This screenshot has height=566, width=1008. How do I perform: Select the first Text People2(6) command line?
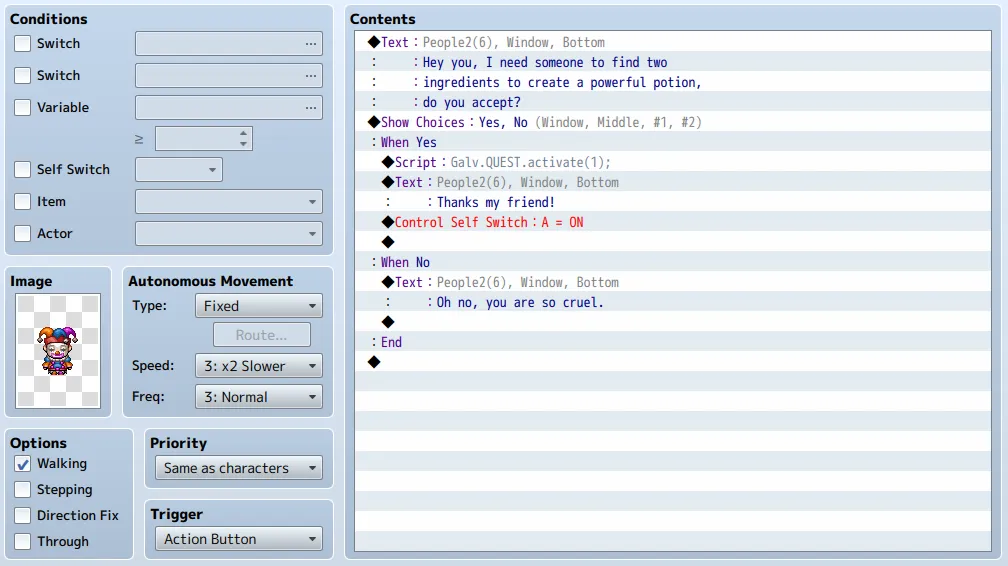pos(672,42)
